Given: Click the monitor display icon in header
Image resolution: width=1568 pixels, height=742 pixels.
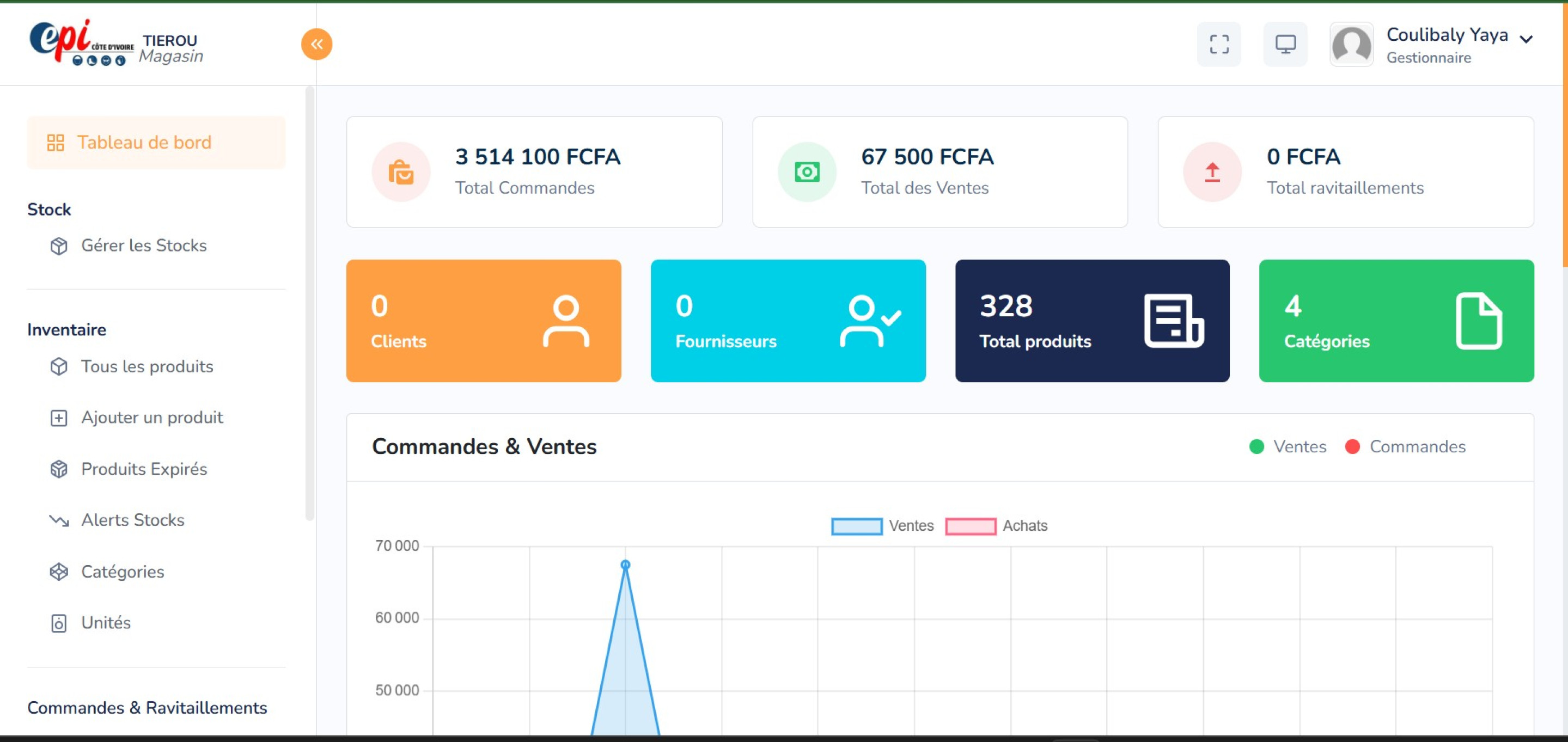Looking at the screenshot, I should [1285, 44].
